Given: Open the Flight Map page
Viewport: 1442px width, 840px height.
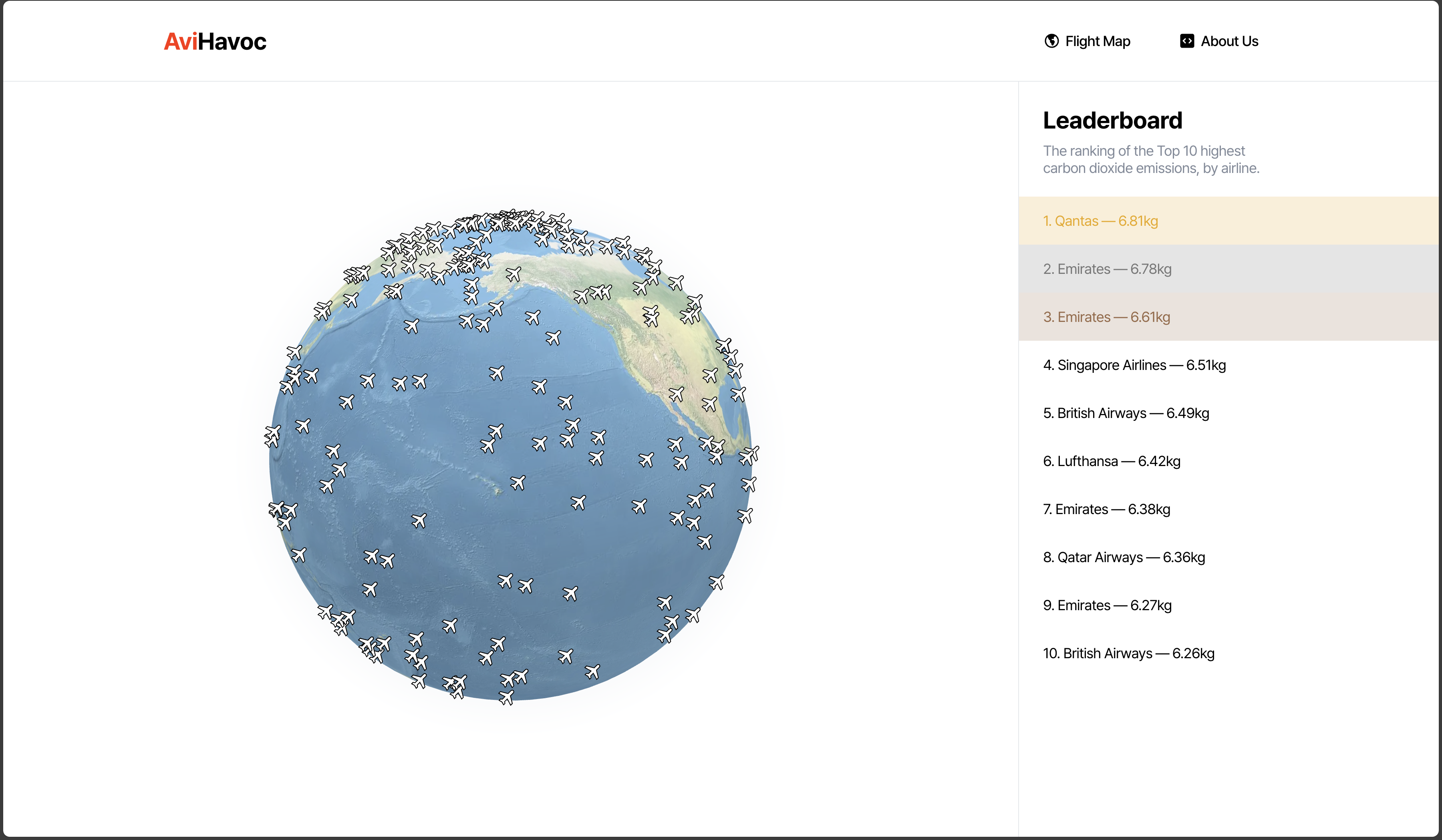Looking at the screenshot, I should tap(1097, 41).
